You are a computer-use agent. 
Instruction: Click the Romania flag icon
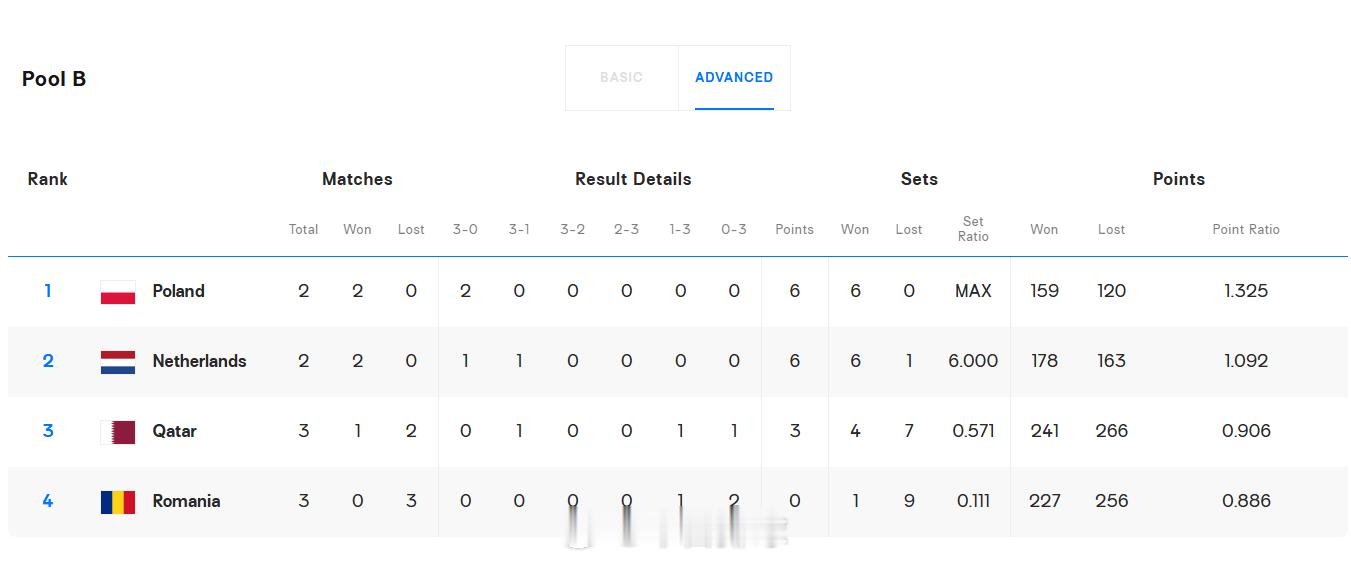(118, 502)
